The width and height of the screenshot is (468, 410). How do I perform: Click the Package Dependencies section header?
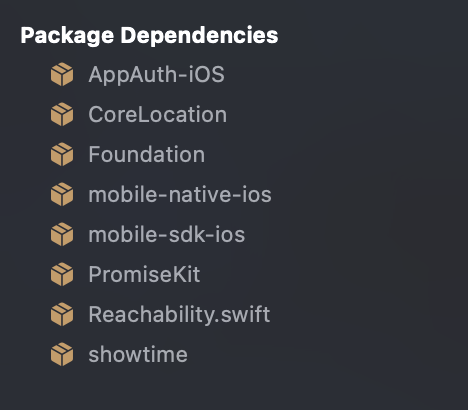[x=149, y=35]
